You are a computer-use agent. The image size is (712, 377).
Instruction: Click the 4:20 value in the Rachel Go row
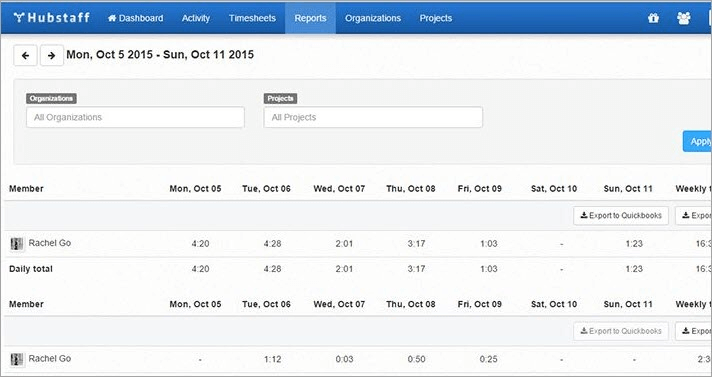tap(200, 243)
